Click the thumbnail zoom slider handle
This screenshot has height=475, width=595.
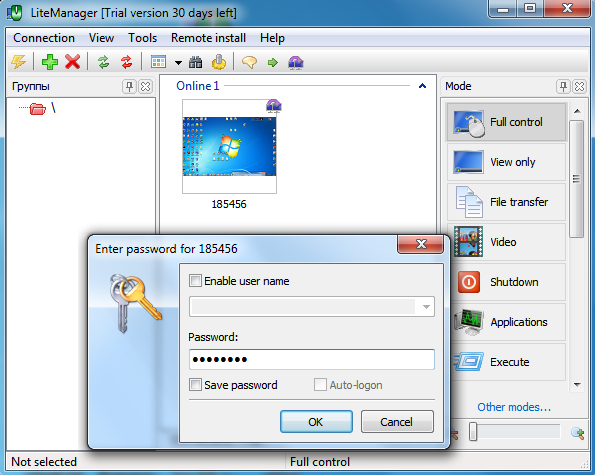(x=473, y=432)
